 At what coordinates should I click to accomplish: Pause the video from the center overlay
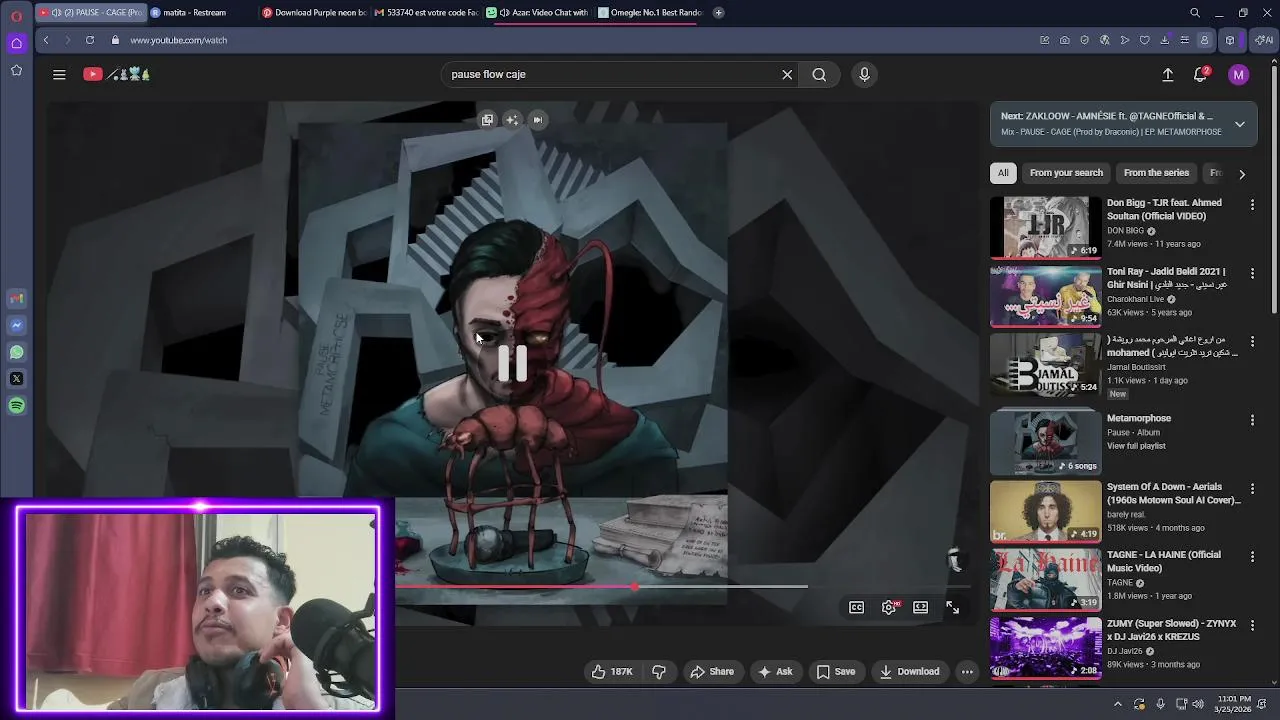[512, 363]
